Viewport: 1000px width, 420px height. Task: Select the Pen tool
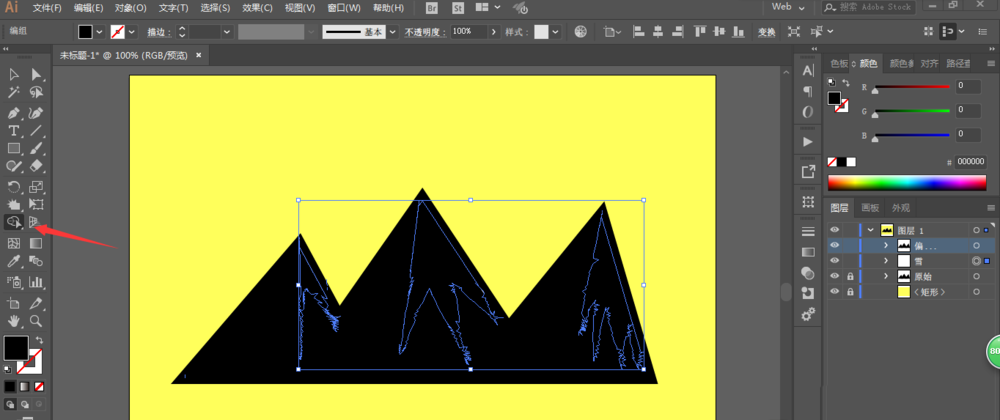point(14,112)
